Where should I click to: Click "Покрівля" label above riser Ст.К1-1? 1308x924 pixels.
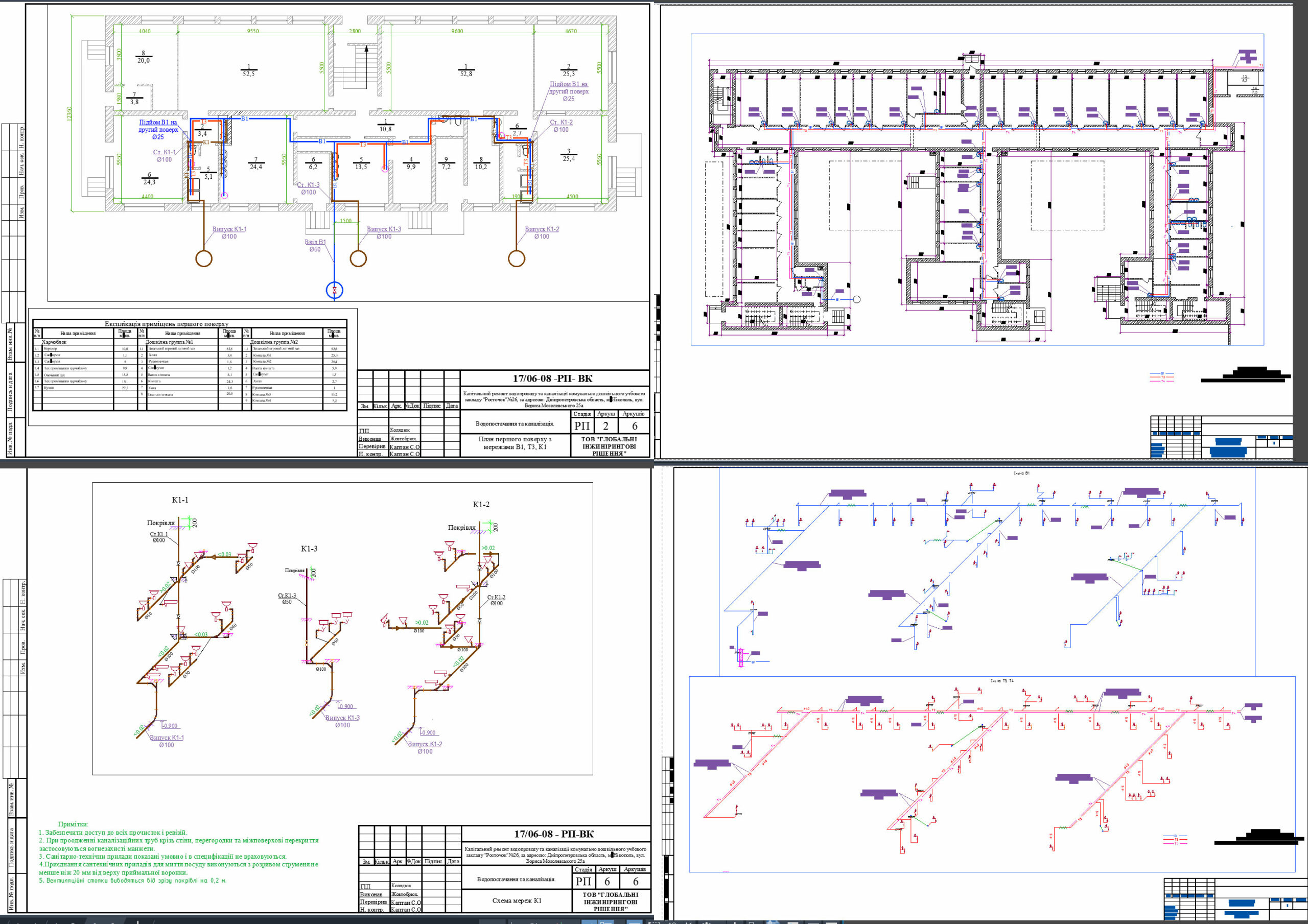[x=161, y=523]
